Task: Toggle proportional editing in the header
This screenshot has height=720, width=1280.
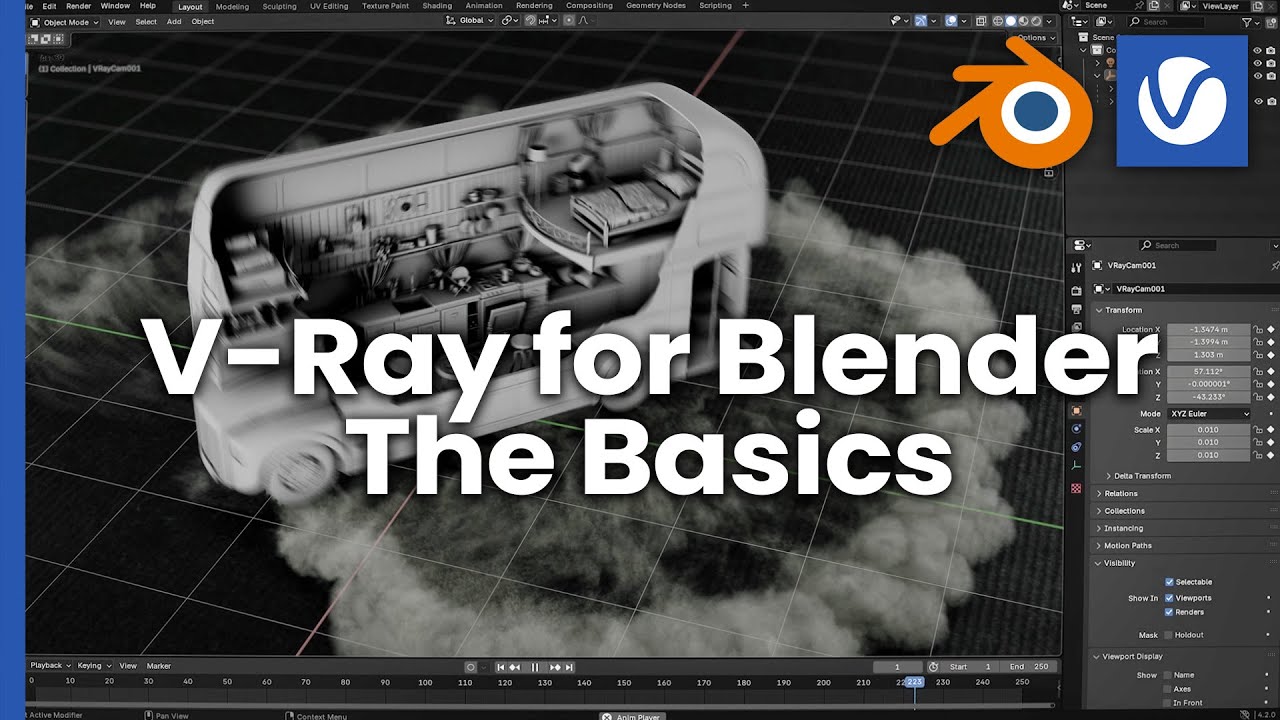Action: 569,20
